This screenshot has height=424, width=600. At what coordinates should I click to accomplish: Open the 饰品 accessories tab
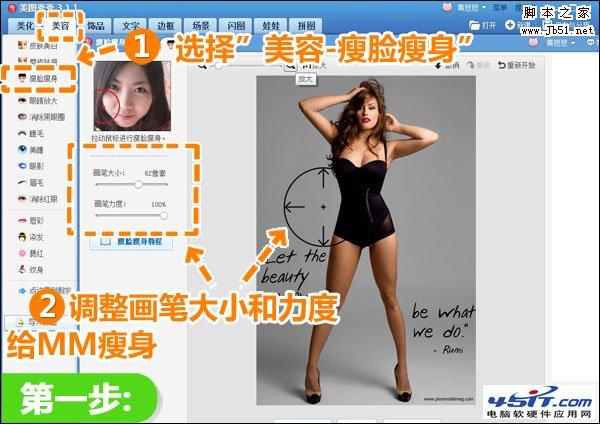tap(96, 26)
